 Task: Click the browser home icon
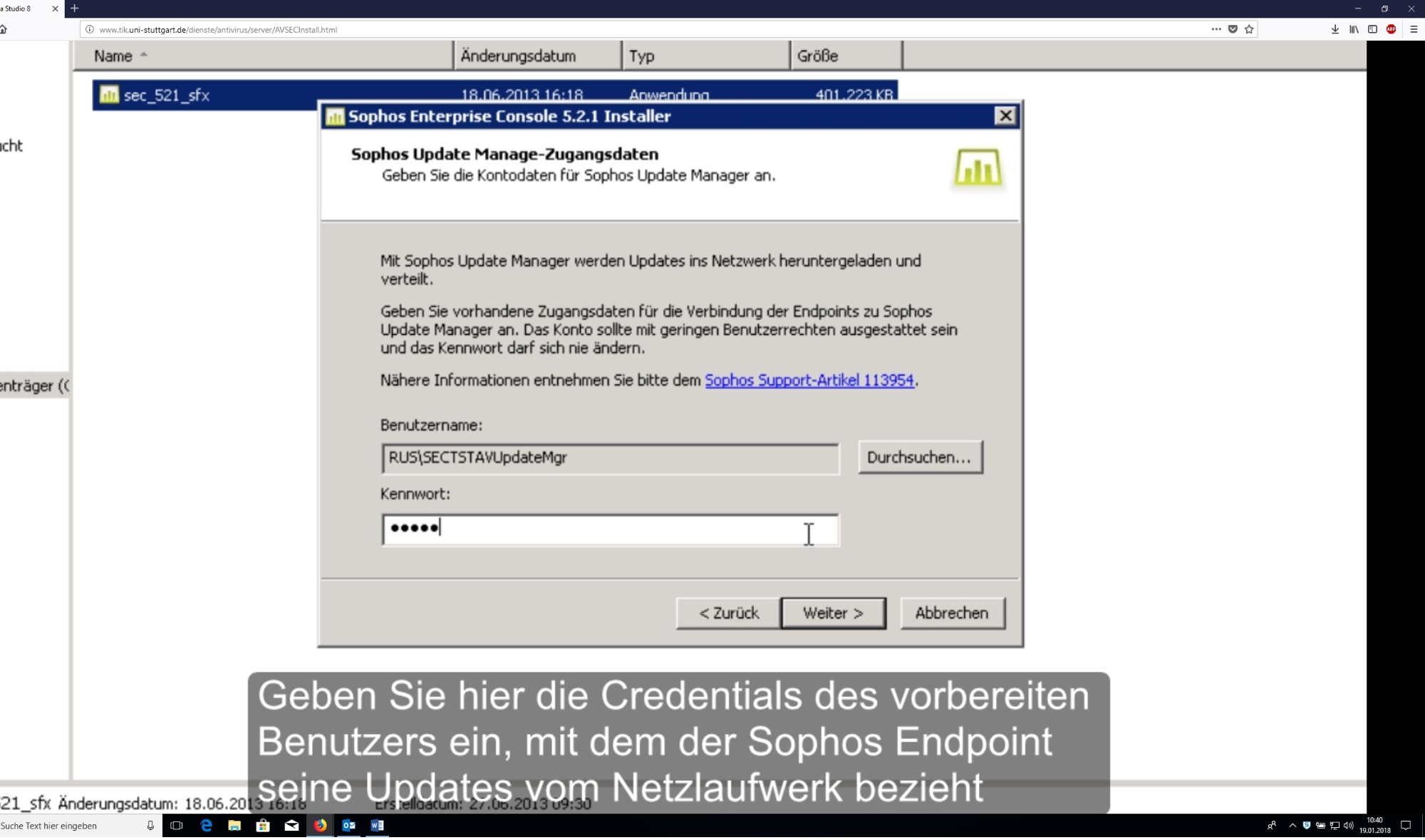(x=4, y=29)
